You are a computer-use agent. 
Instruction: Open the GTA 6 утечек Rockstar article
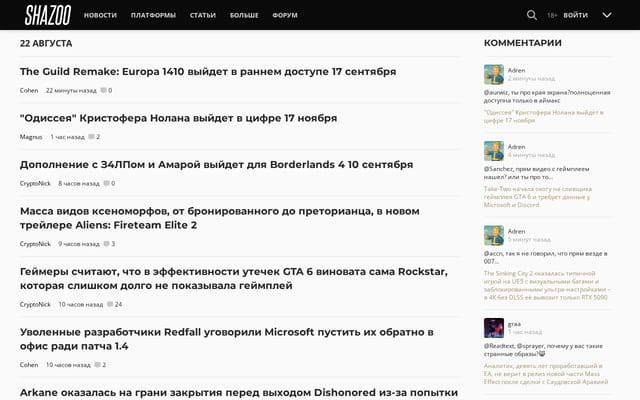click(x=233, y=278)
